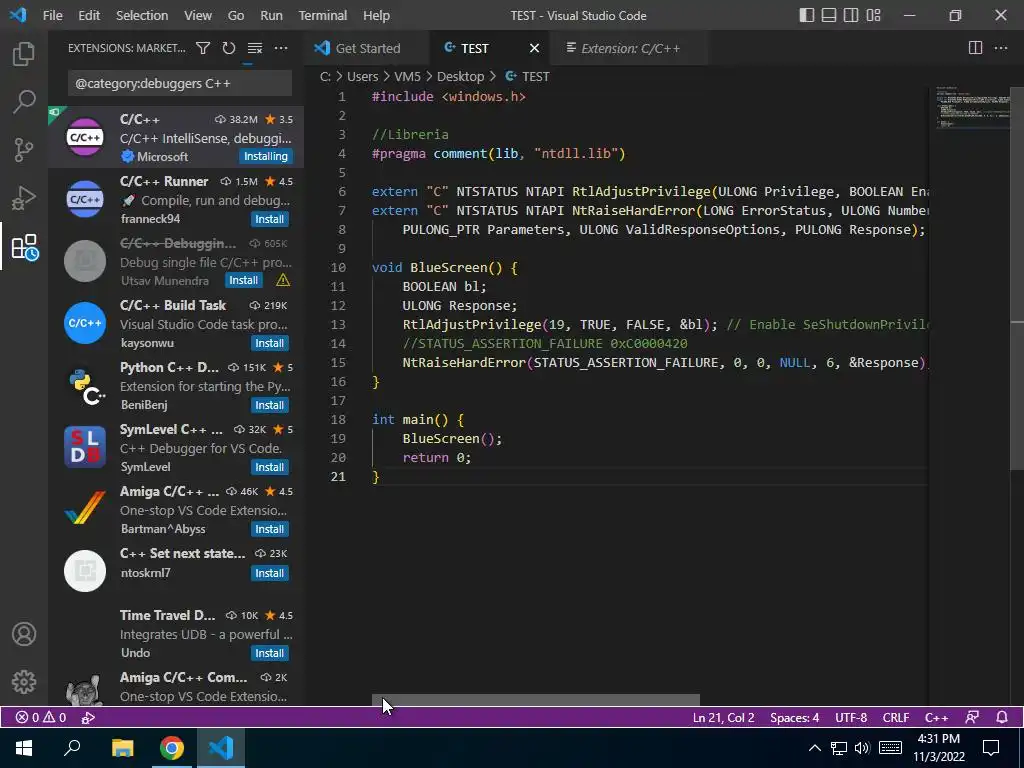Install the C/C++ Runner extension

[x=270, y=219]
